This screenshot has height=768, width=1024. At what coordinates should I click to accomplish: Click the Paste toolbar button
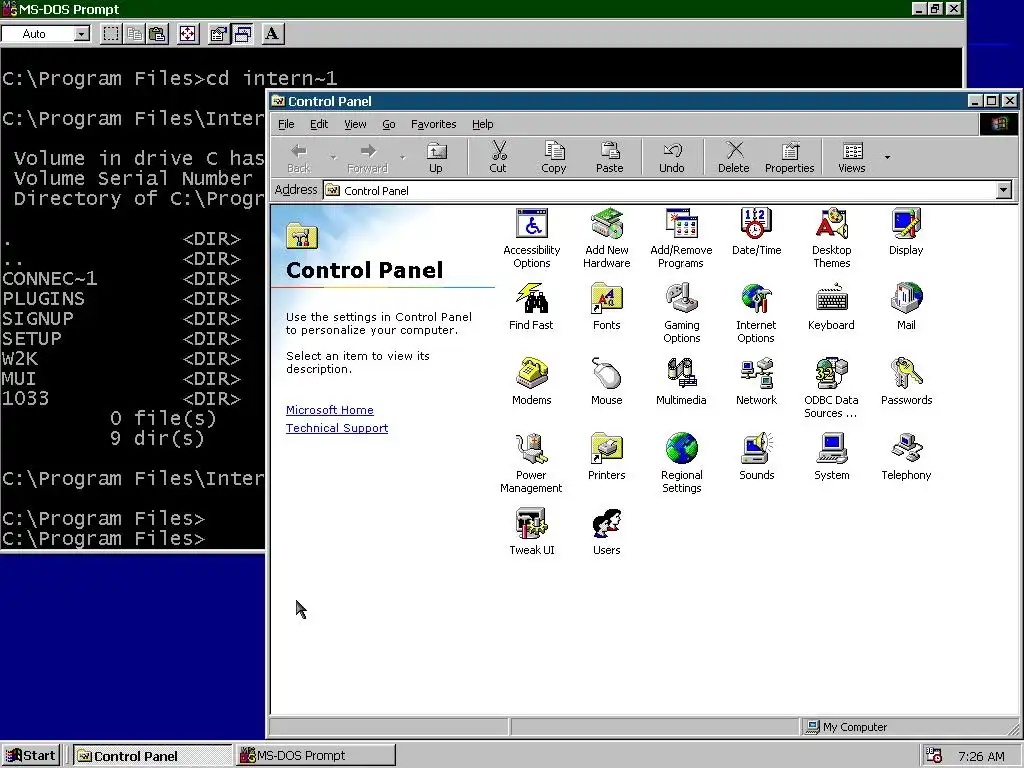pos(609,157)
